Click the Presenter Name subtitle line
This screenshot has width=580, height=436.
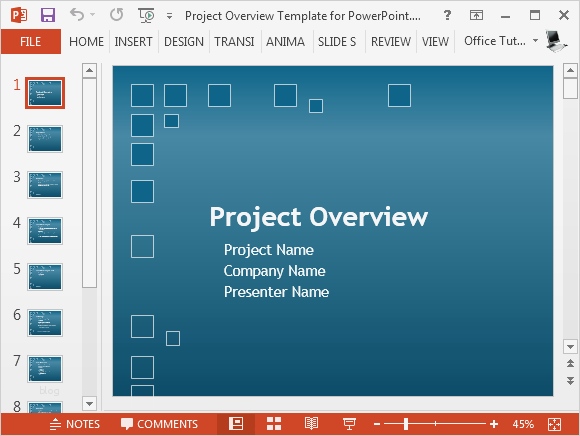tap(276, 292)
